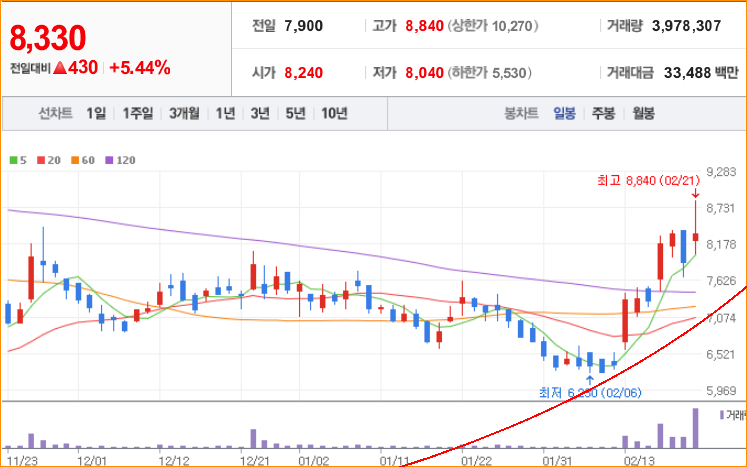Click the up-triangle change amount 430

click(76, 68)
